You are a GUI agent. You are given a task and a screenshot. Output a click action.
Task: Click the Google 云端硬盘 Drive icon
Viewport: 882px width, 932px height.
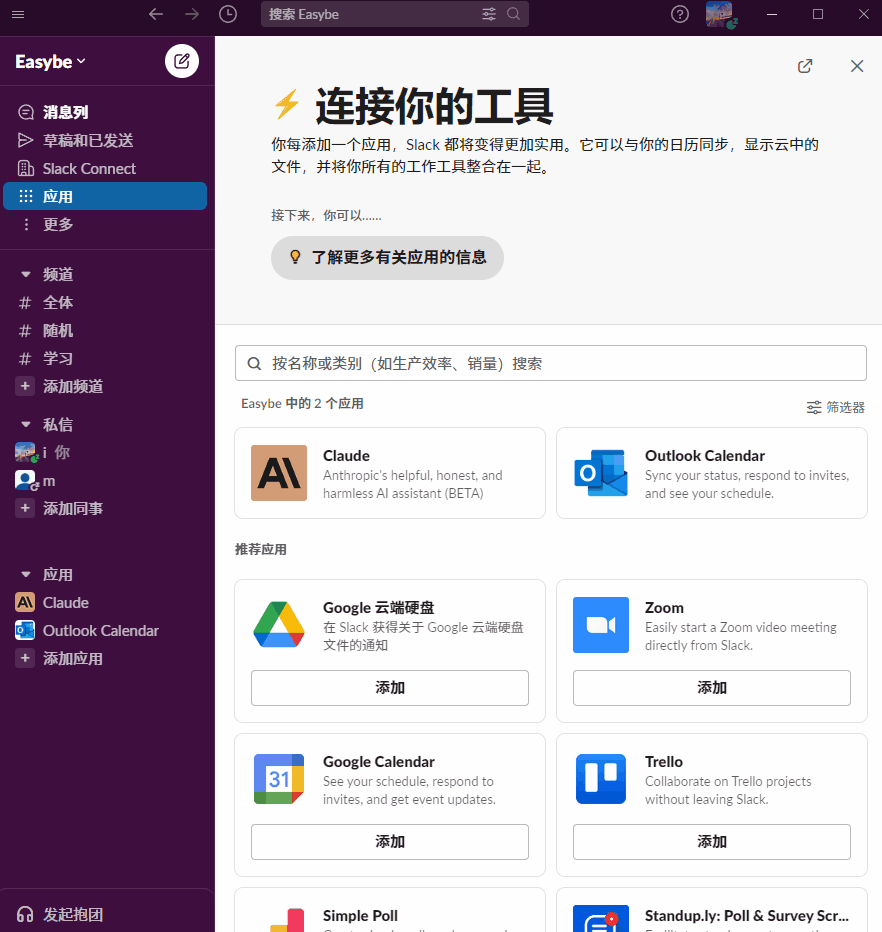point(279,625)
